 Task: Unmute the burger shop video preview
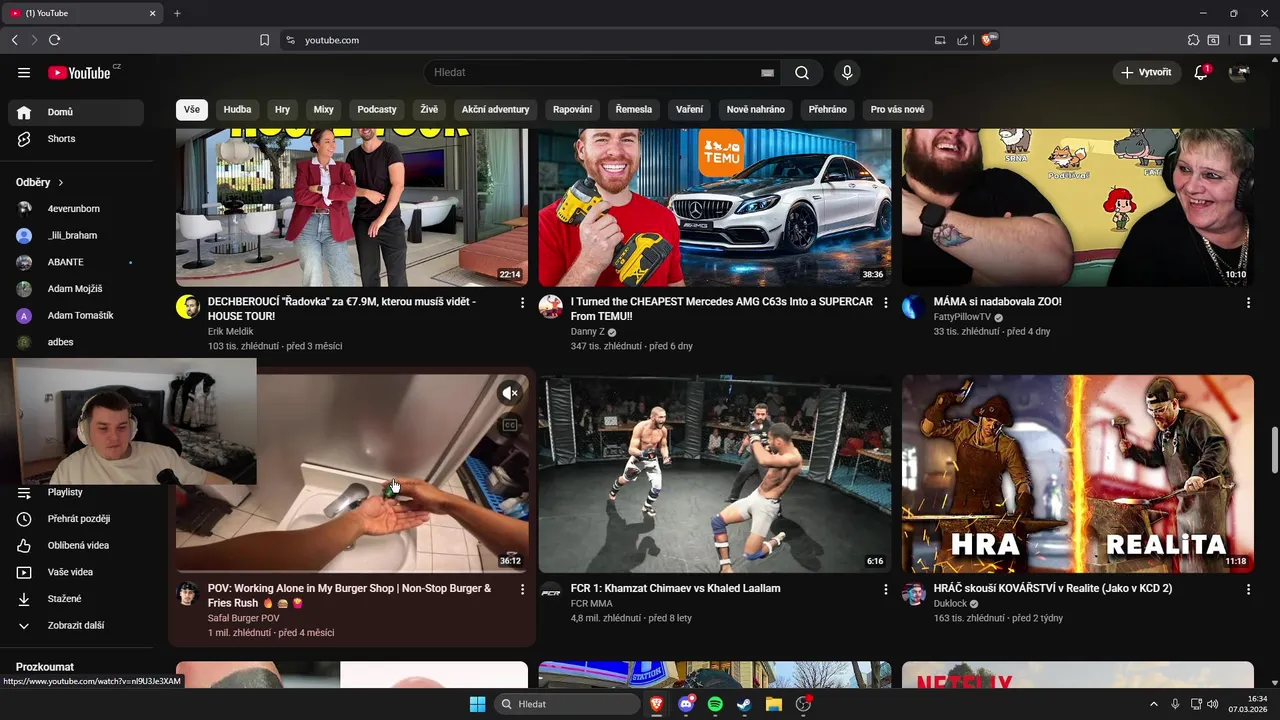tap(510, 393)
